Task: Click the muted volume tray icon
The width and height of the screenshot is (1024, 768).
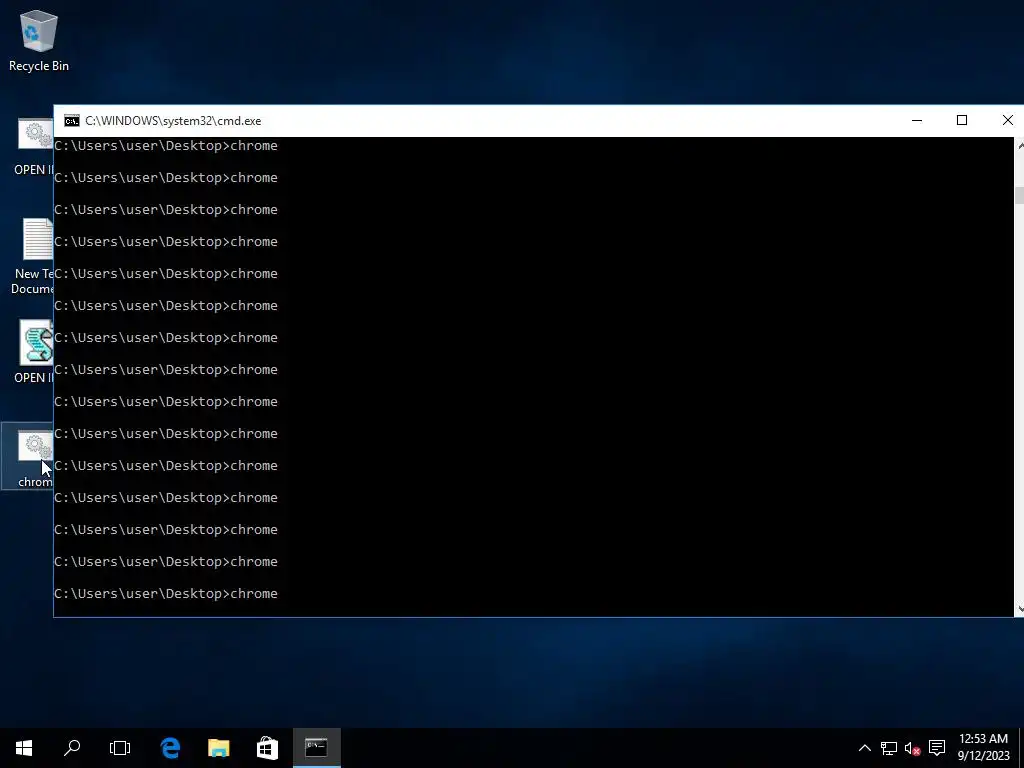Action: point(912,748)
